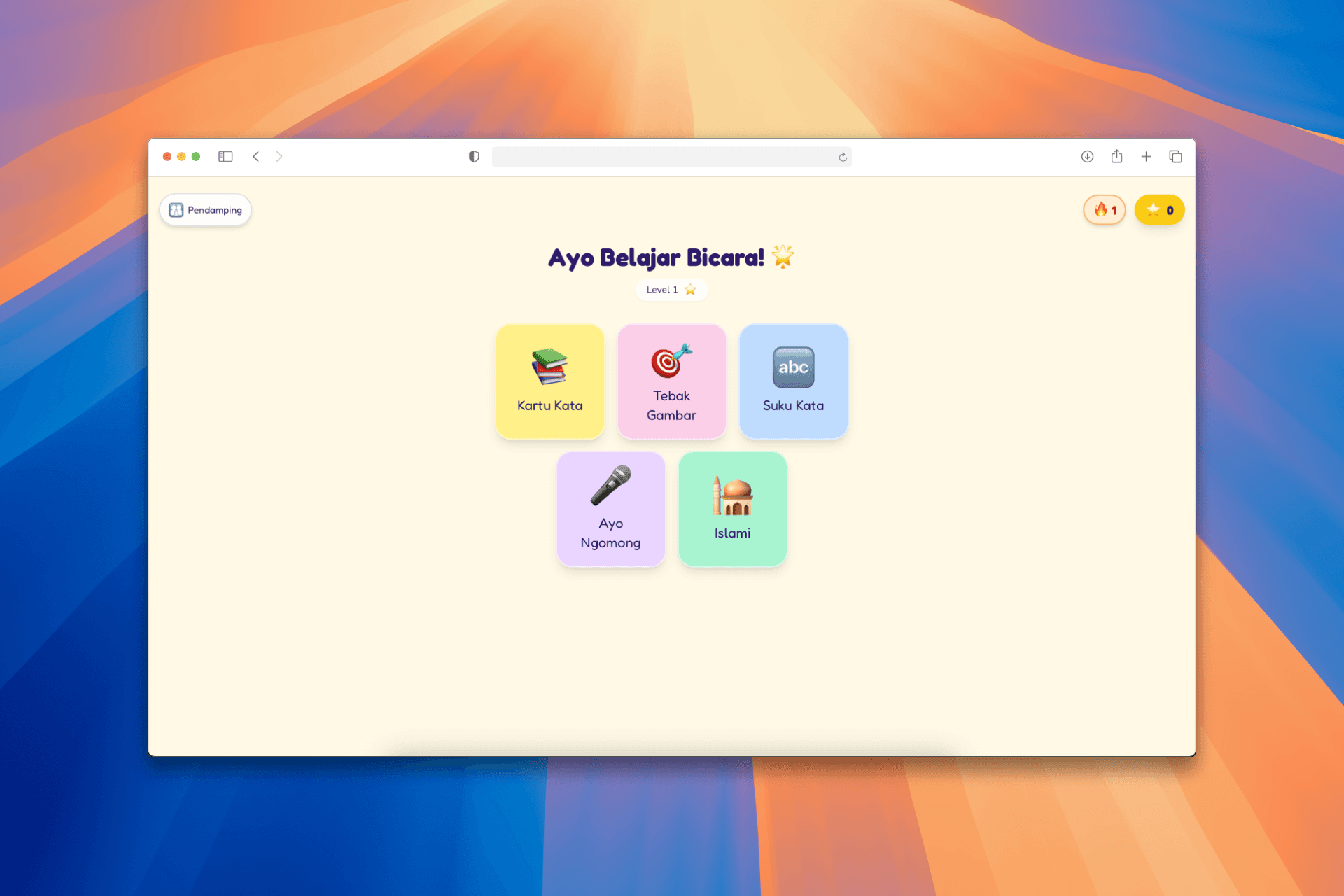Open the Kartu Kata books card

(x=549, y=381)
